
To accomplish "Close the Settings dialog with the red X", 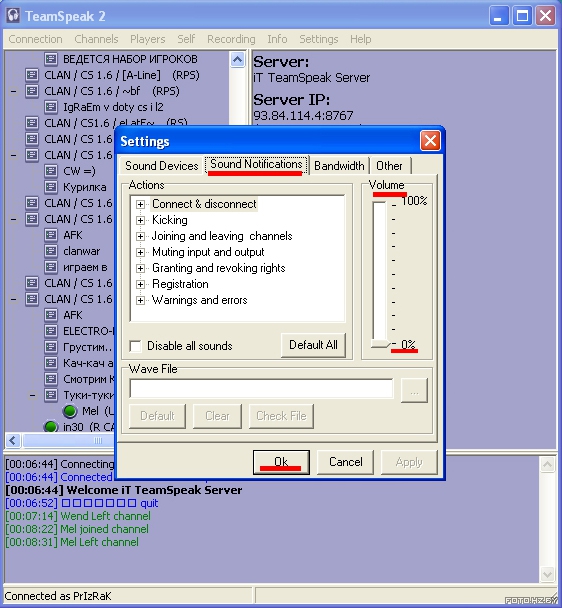I will 430,140.
